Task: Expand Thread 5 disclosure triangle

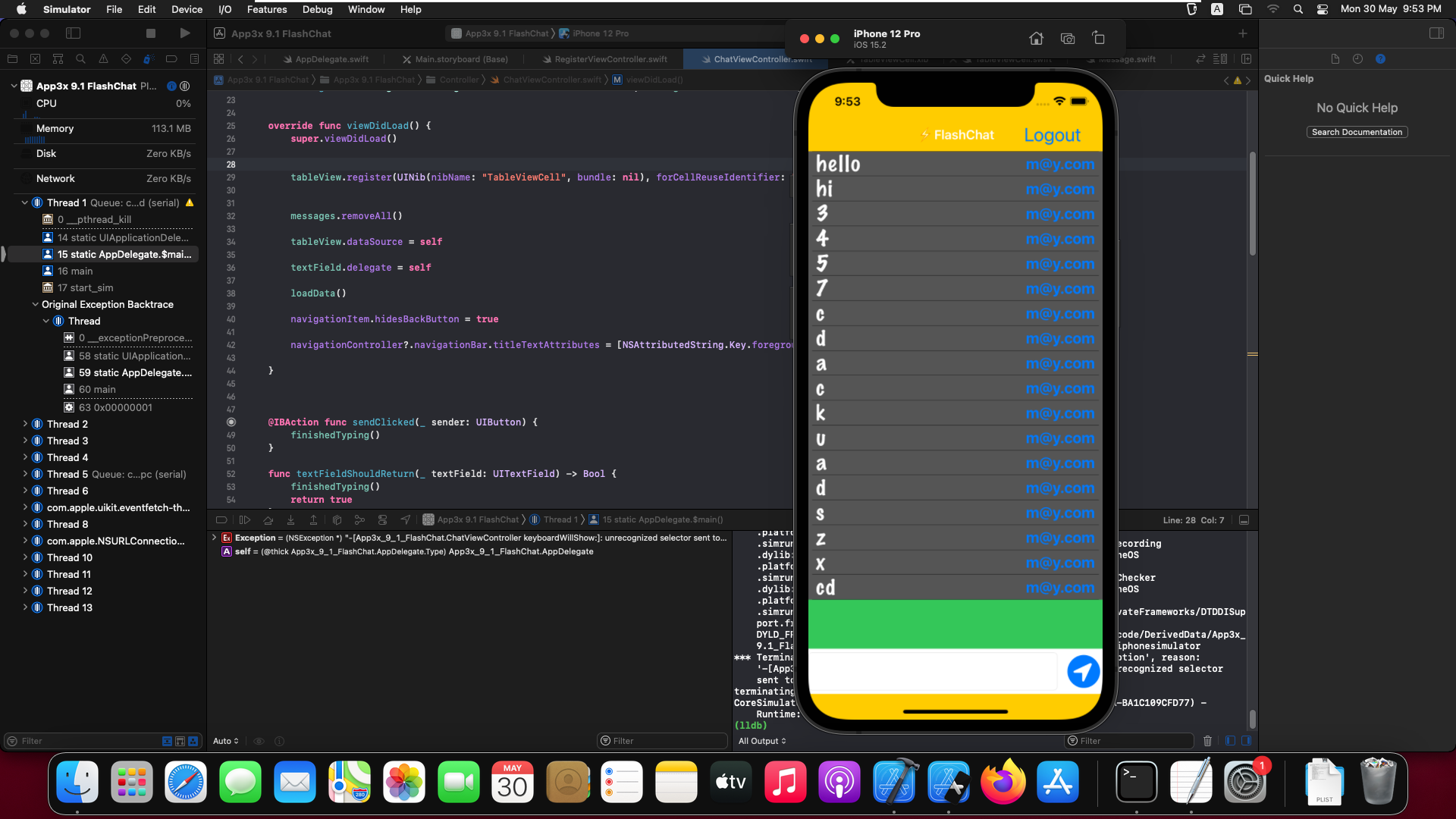Action: point(25,475)
